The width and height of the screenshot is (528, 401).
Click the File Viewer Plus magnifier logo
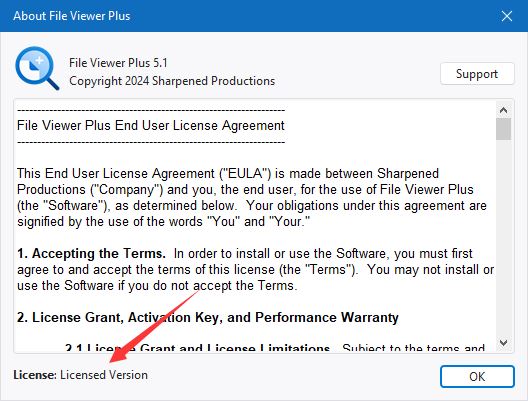point(37,69)
